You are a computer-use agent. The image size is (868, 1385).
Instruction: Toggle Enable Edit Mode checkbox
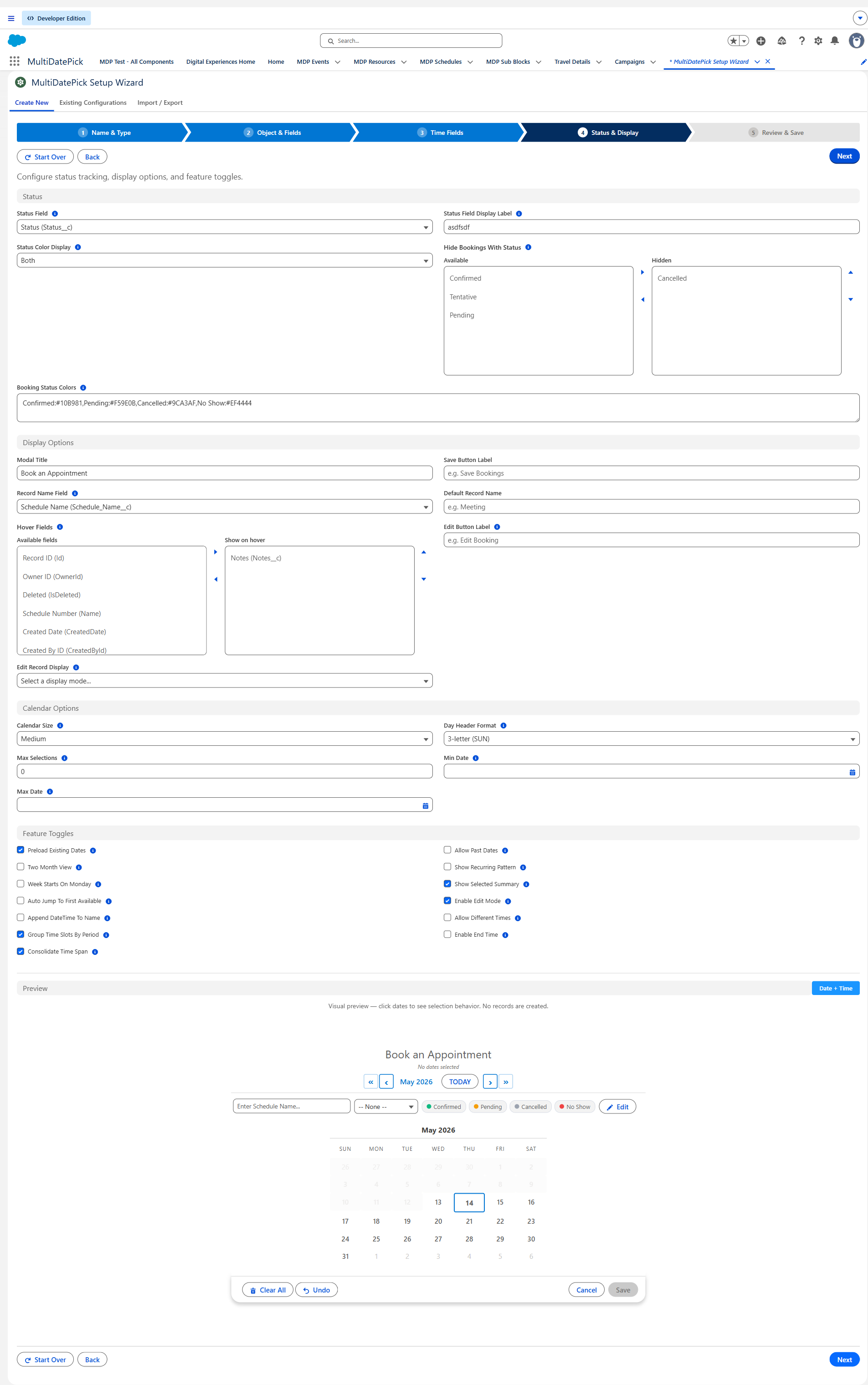(447, 901)
